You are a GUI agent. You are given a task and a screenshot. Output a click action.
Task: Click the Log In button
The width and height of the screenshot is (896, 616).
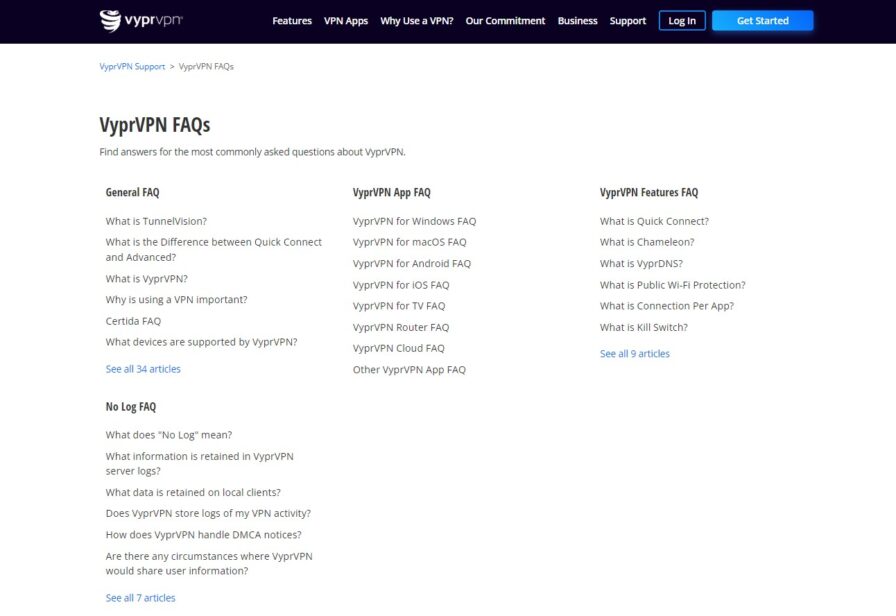[x=682, y=21]
